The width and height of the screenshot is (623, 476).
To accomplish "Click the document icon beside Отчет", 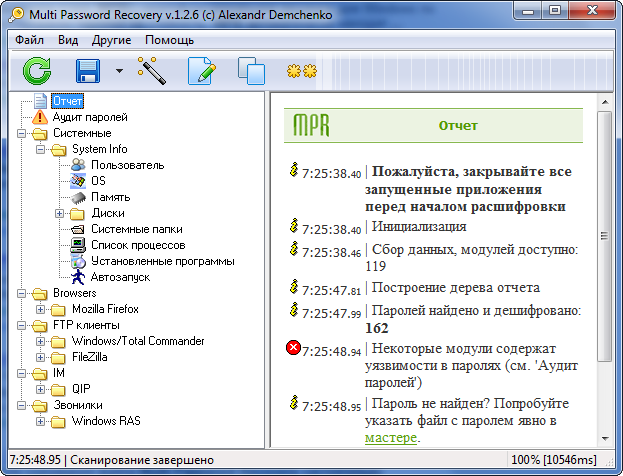I will pyautogui.click(x=41, y=101).
